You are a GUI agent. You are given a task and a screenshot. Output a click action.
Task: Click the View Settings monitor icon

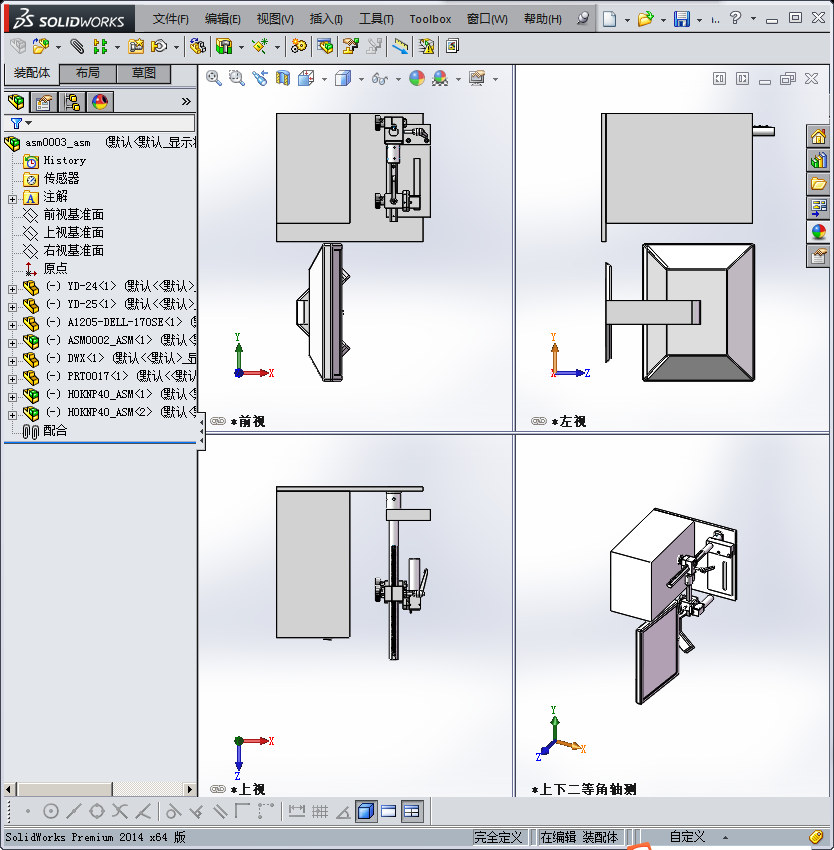[477, 79]
